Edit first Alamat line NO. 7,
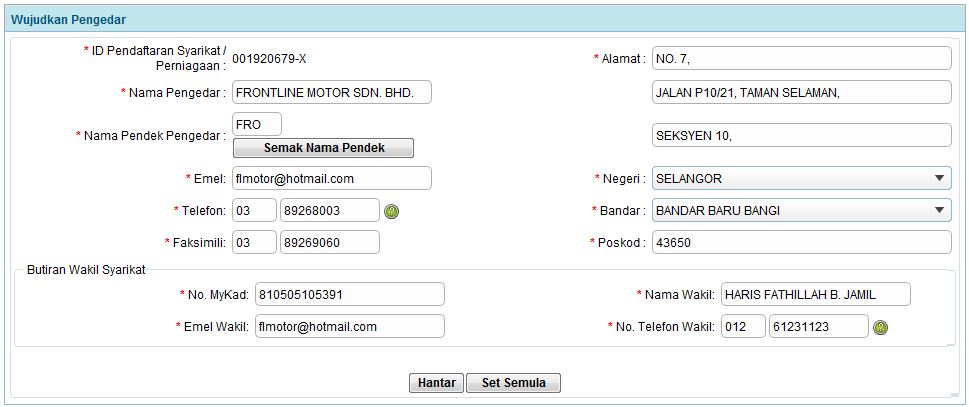The height and width of the screenshot is (407, 969). point(802,59)
